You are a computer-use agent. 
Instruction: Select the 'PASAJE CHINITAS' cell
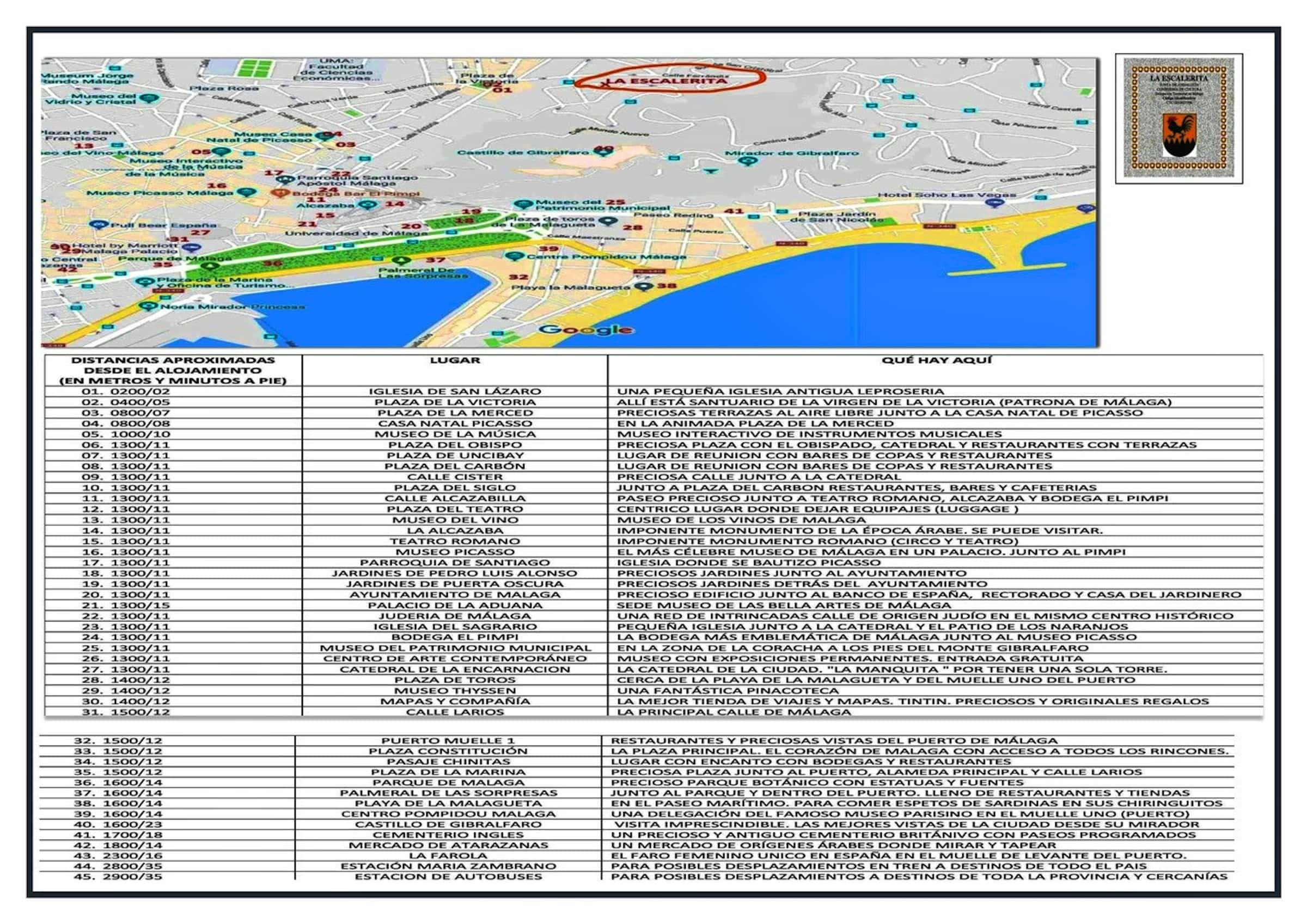[448, 762]
